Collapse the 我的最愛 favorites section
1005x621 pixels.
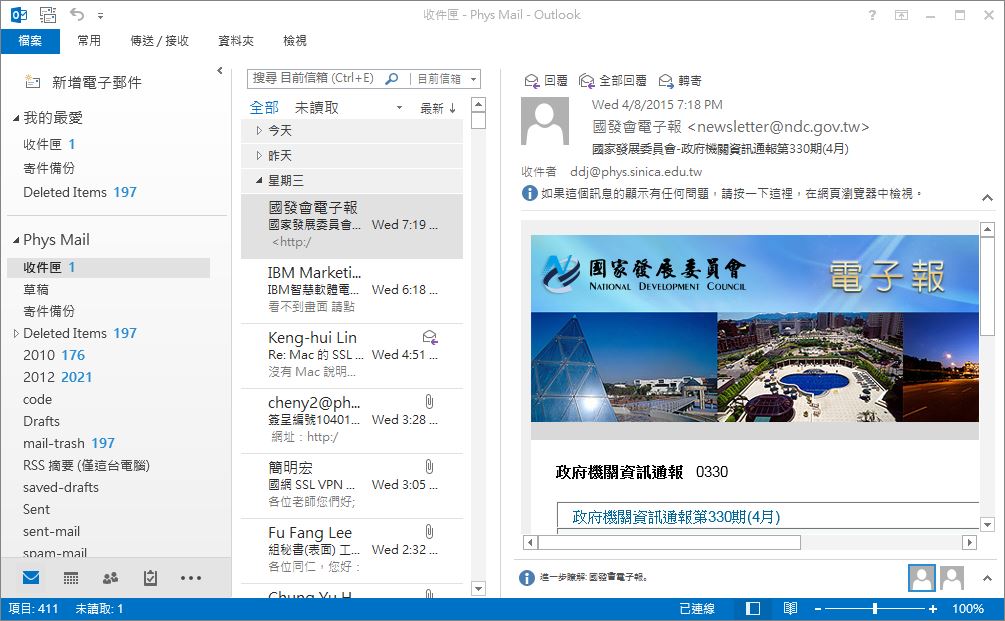(x=16, y=118)
